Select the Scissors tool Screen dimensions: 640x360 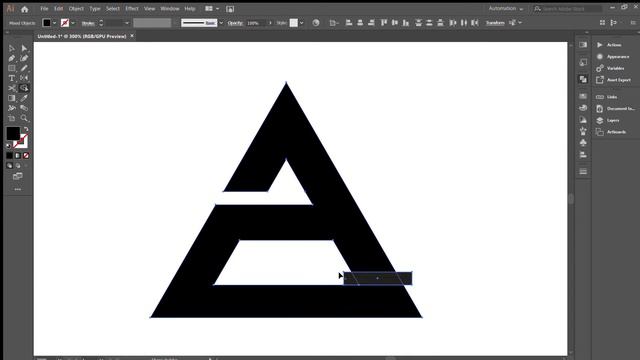click(11, 88)
